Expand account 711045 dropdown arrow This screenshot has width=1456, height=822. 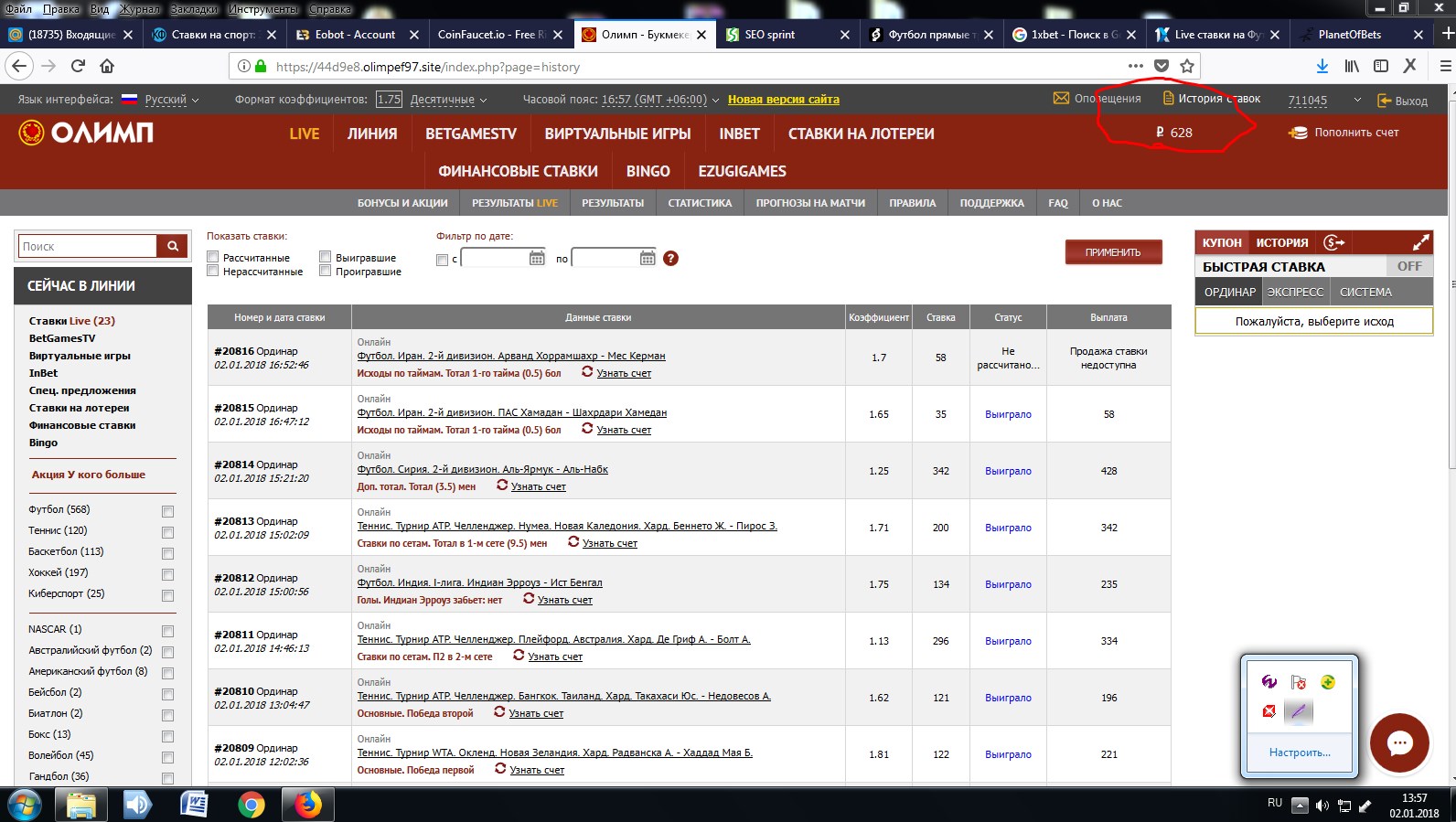[1357, 100]
